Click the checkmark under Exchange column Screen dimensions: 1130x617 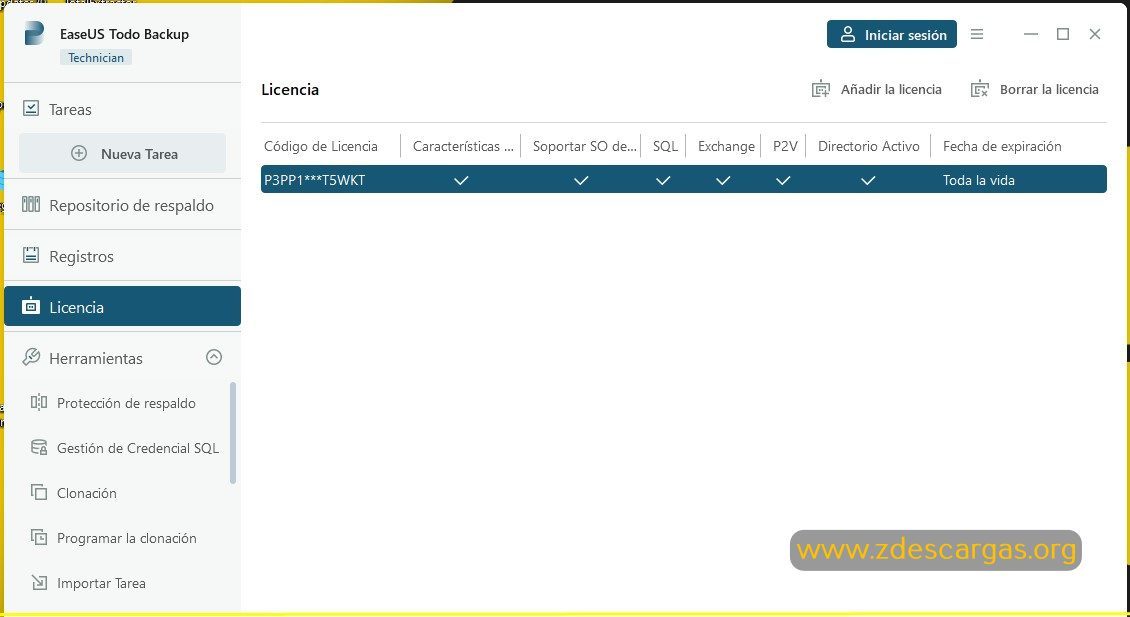[x=723, y=180]
